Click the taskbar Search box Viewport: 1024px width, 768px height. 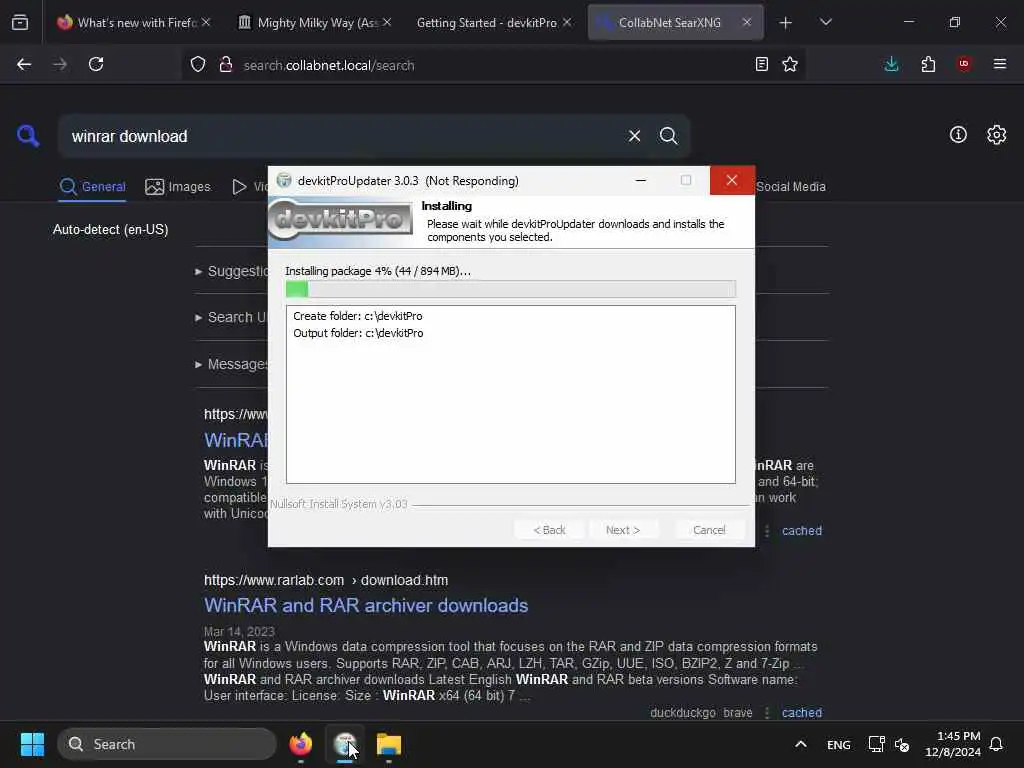167,744
